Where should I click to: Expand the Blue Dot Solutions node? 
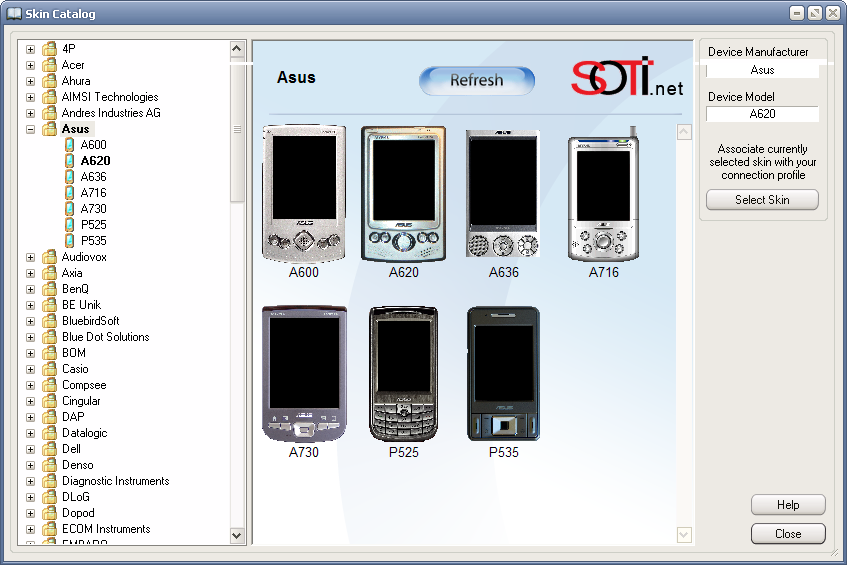[x=30, y=337]
